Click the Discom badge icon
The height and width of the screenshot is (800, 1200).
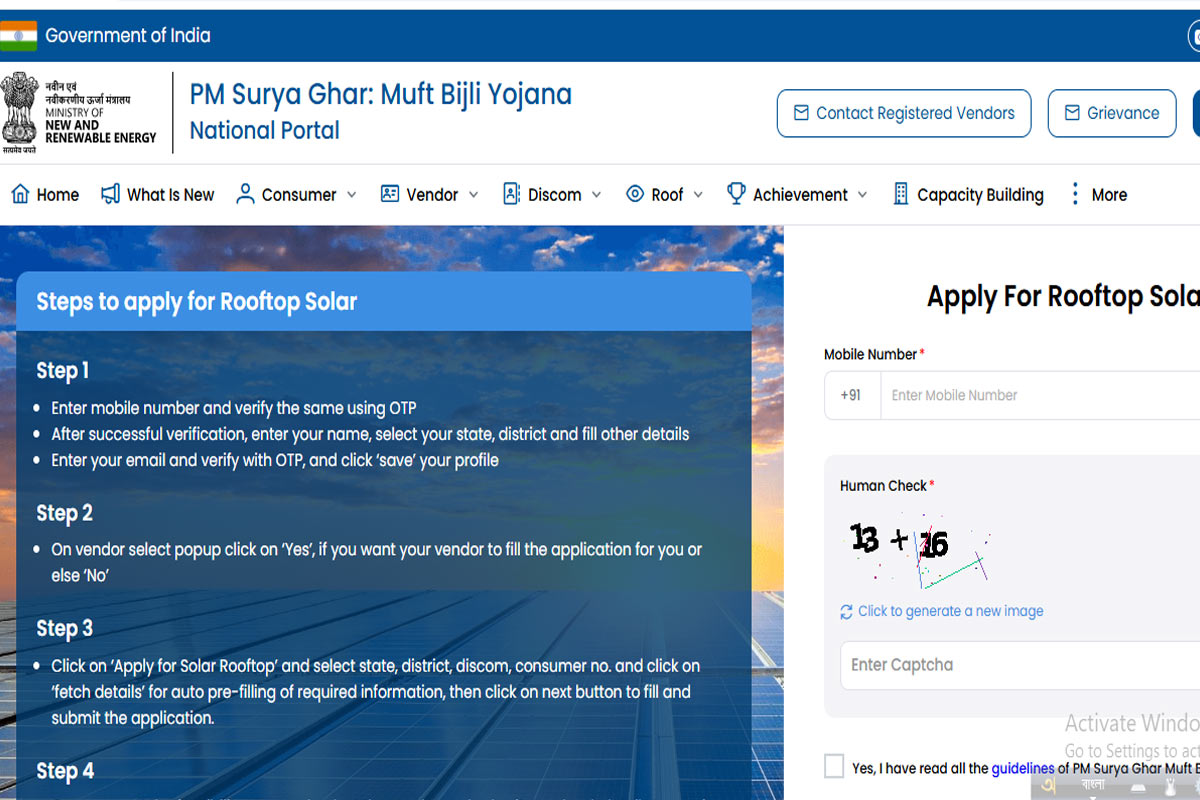[x=511, y=194]
